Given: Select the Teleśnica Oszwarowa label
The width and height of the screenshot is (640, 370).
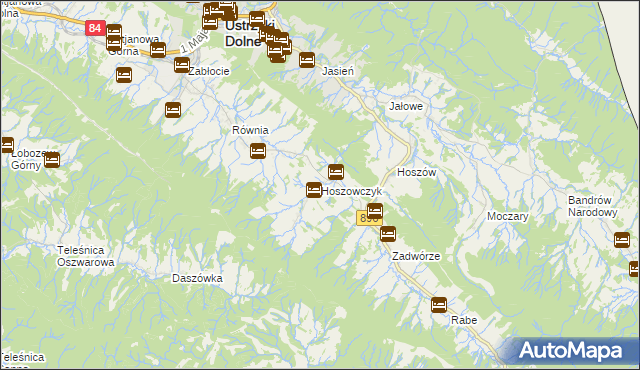Looking at the screenshot, I should 86,256.
